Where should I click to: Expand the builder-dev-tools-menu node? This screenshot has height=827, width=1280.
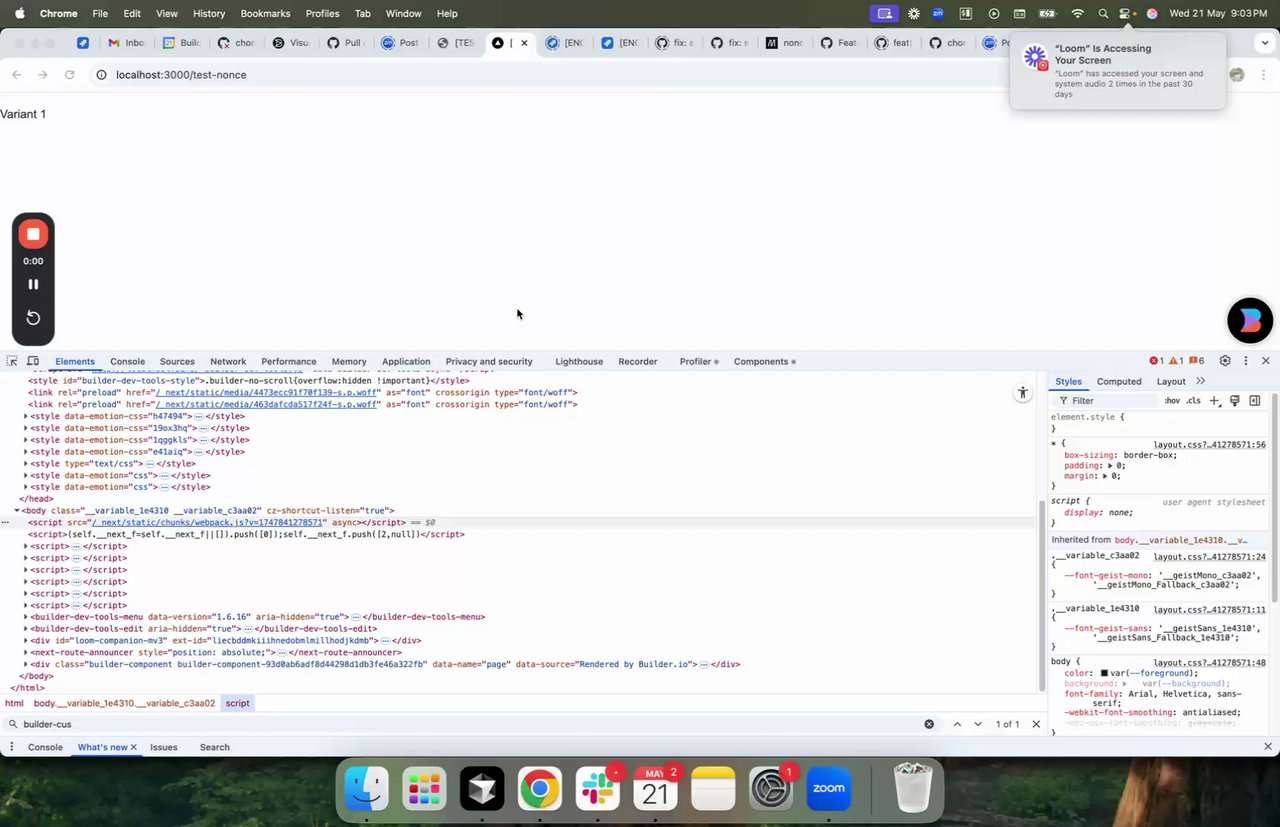(x=25, y=617)
